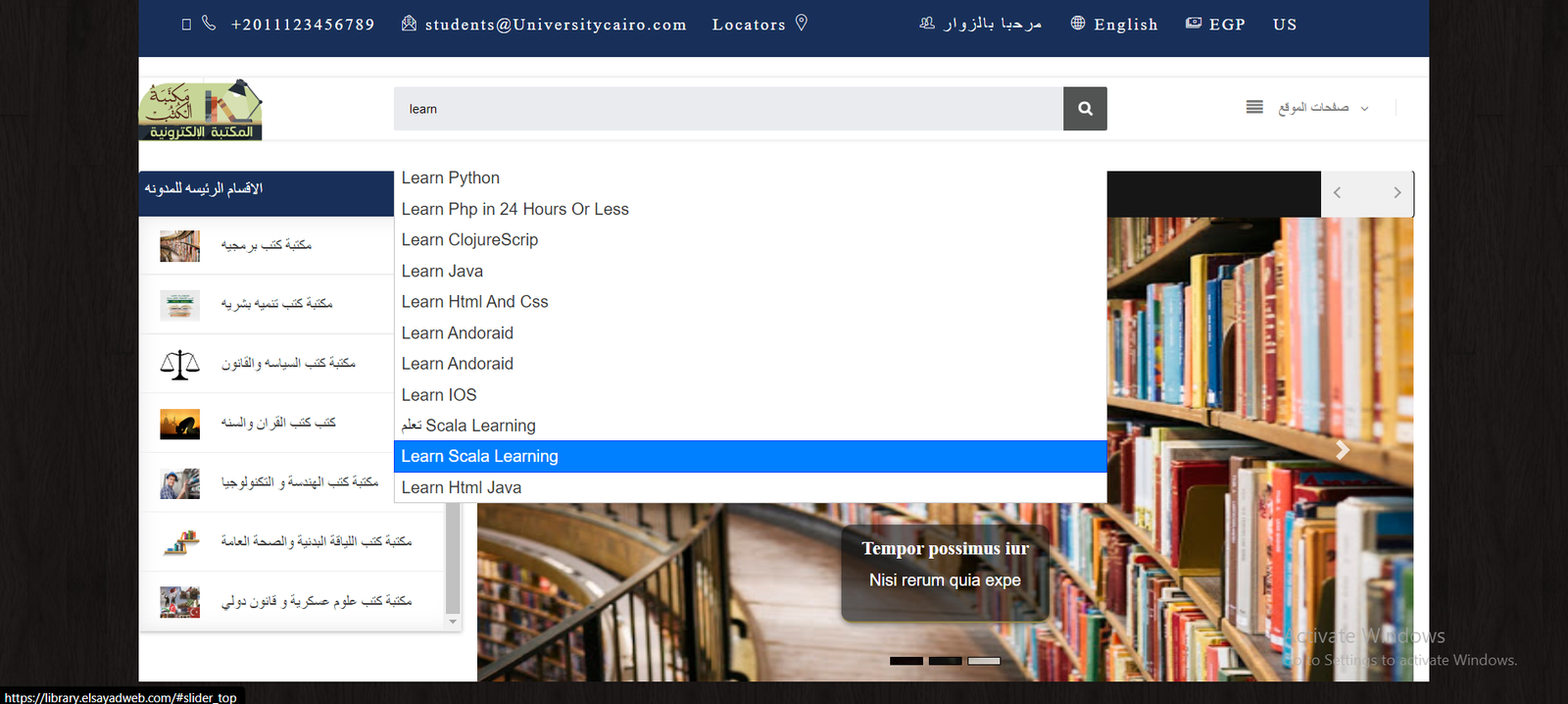Open the EGP currency option

(1226, 25)
